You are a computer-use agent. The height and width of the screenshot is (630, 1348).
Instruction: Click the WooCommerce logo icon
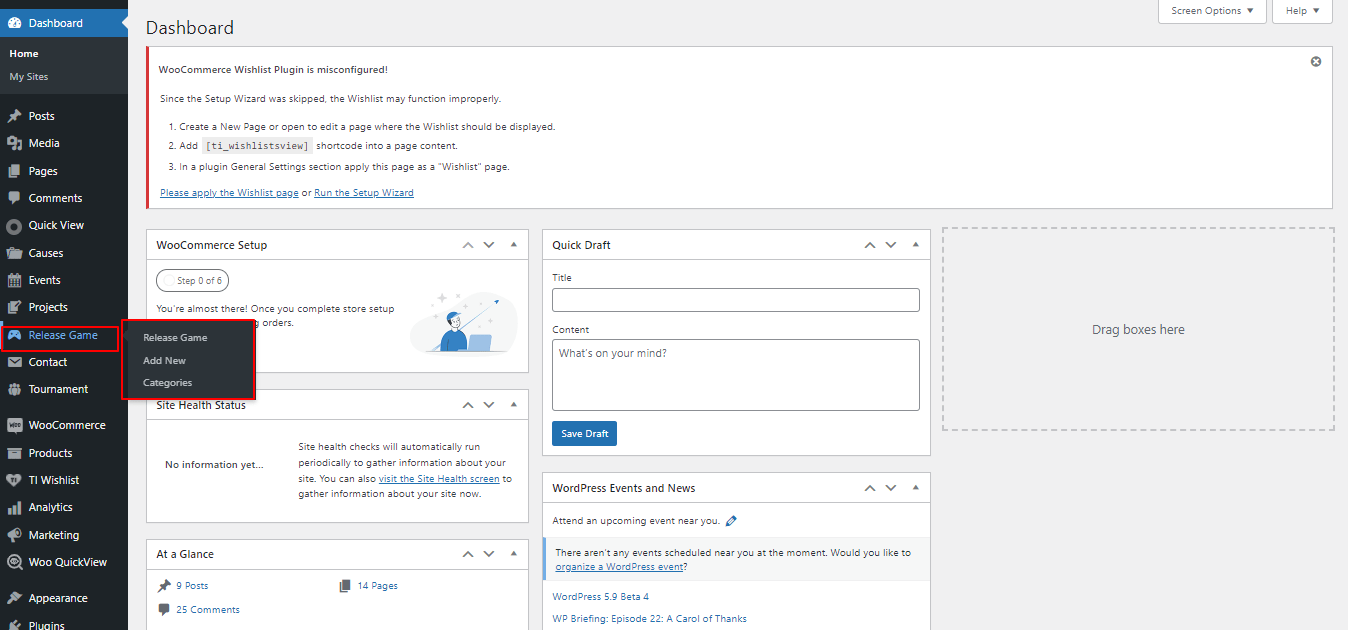point(14,425)
